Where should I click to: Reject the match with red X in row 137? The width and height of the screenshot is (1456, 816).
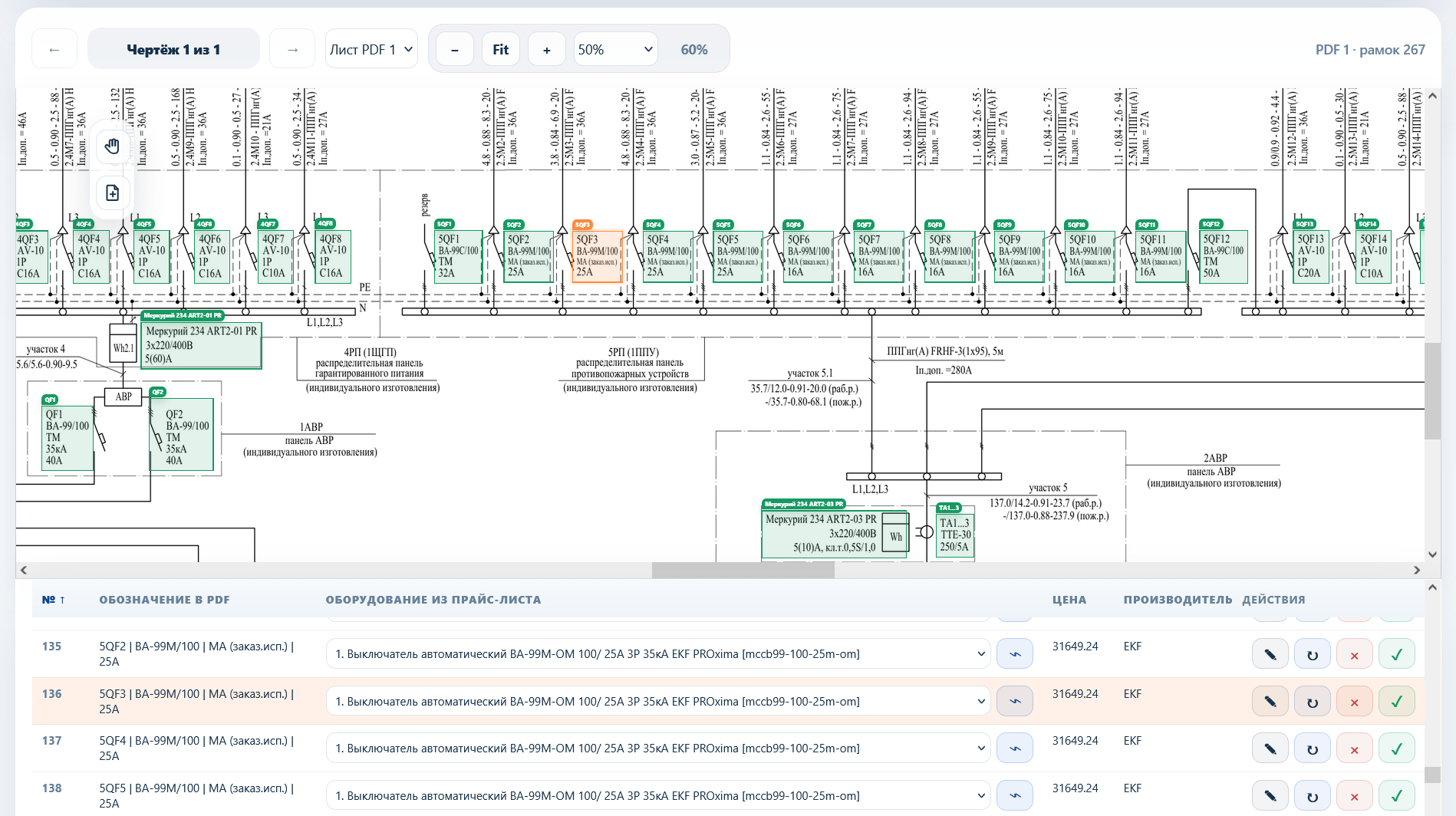[x=1355, y=749]
